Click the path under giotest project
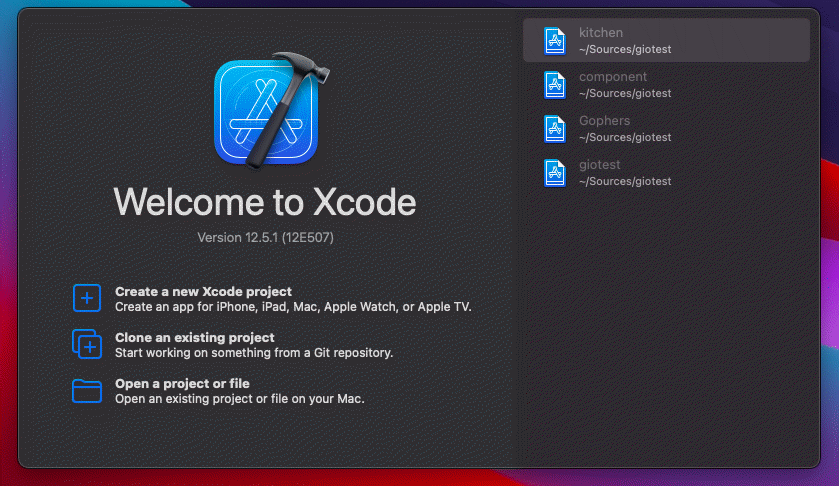This screenshot has height=486, width=839. click(x=625, y=181)
